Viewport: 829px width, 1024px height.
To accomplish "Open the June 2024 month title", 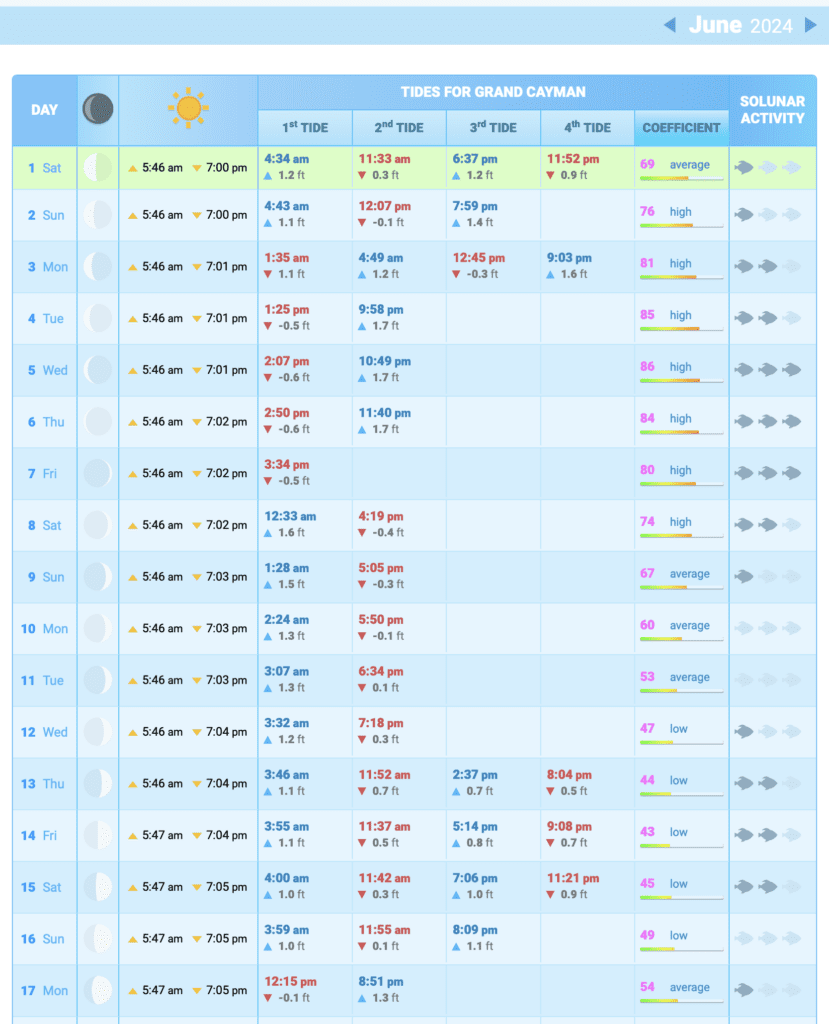I will click(740, 25).
